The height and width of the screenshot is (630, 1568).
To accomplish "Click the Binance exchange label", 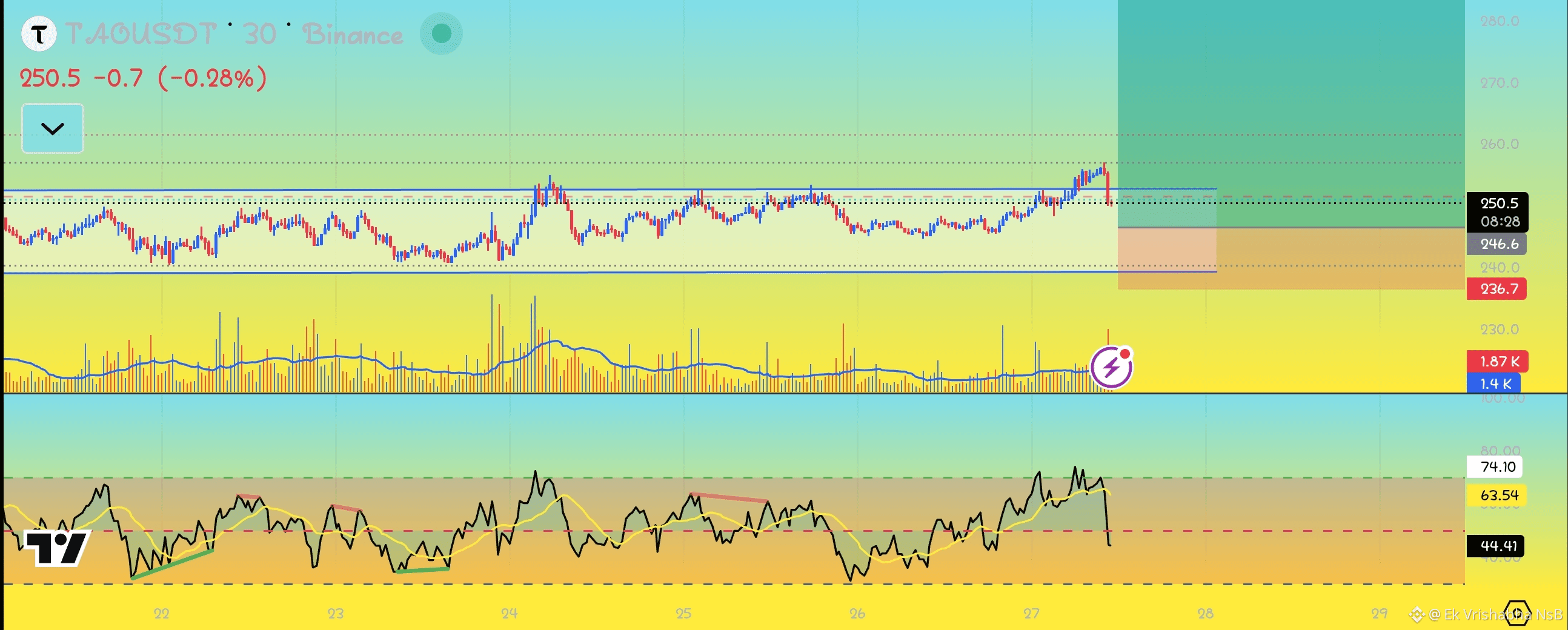I will click(x=353, y=34).
